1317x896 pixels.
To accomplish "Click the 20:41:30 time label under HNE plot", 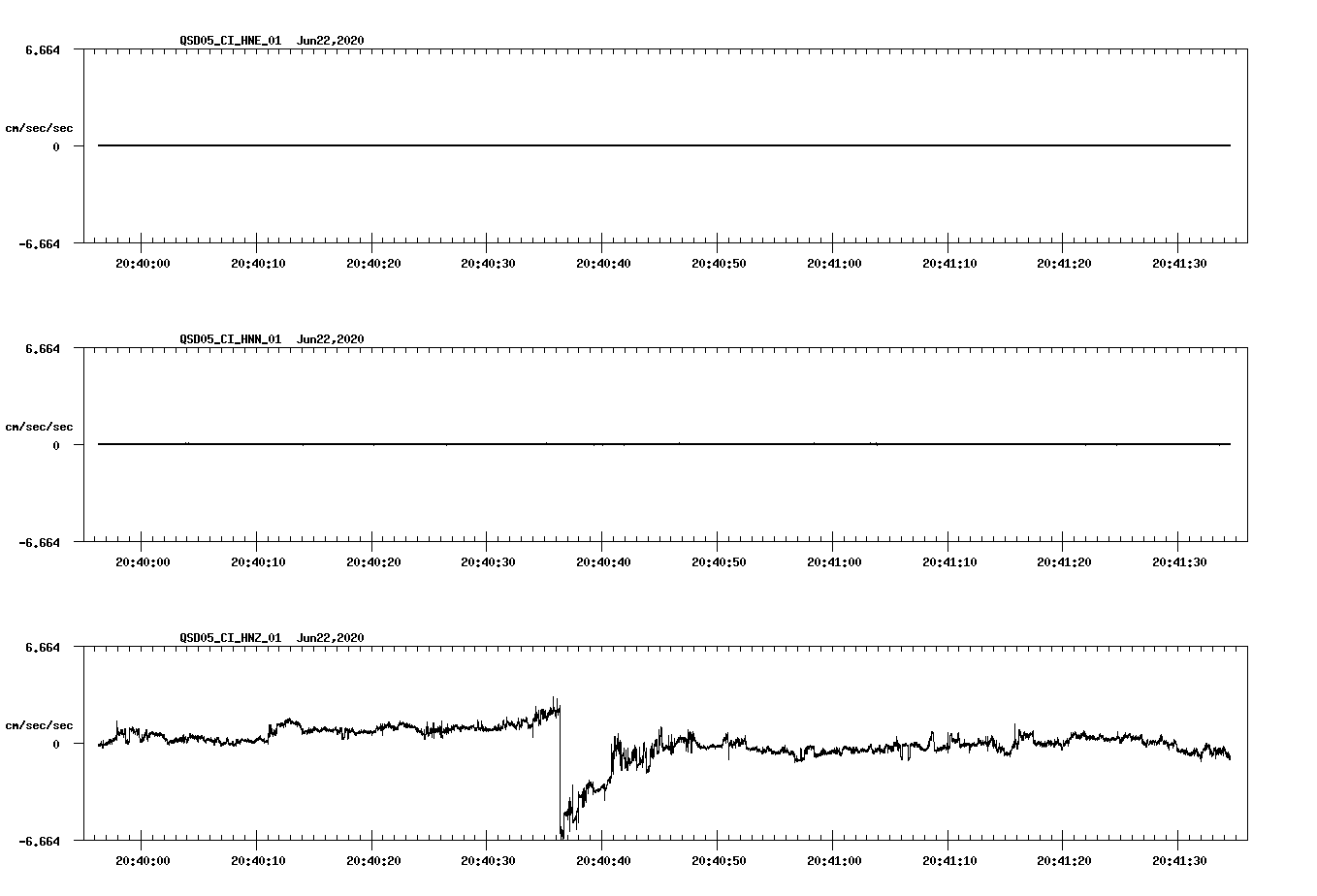I will click(x=1179, y=264).
